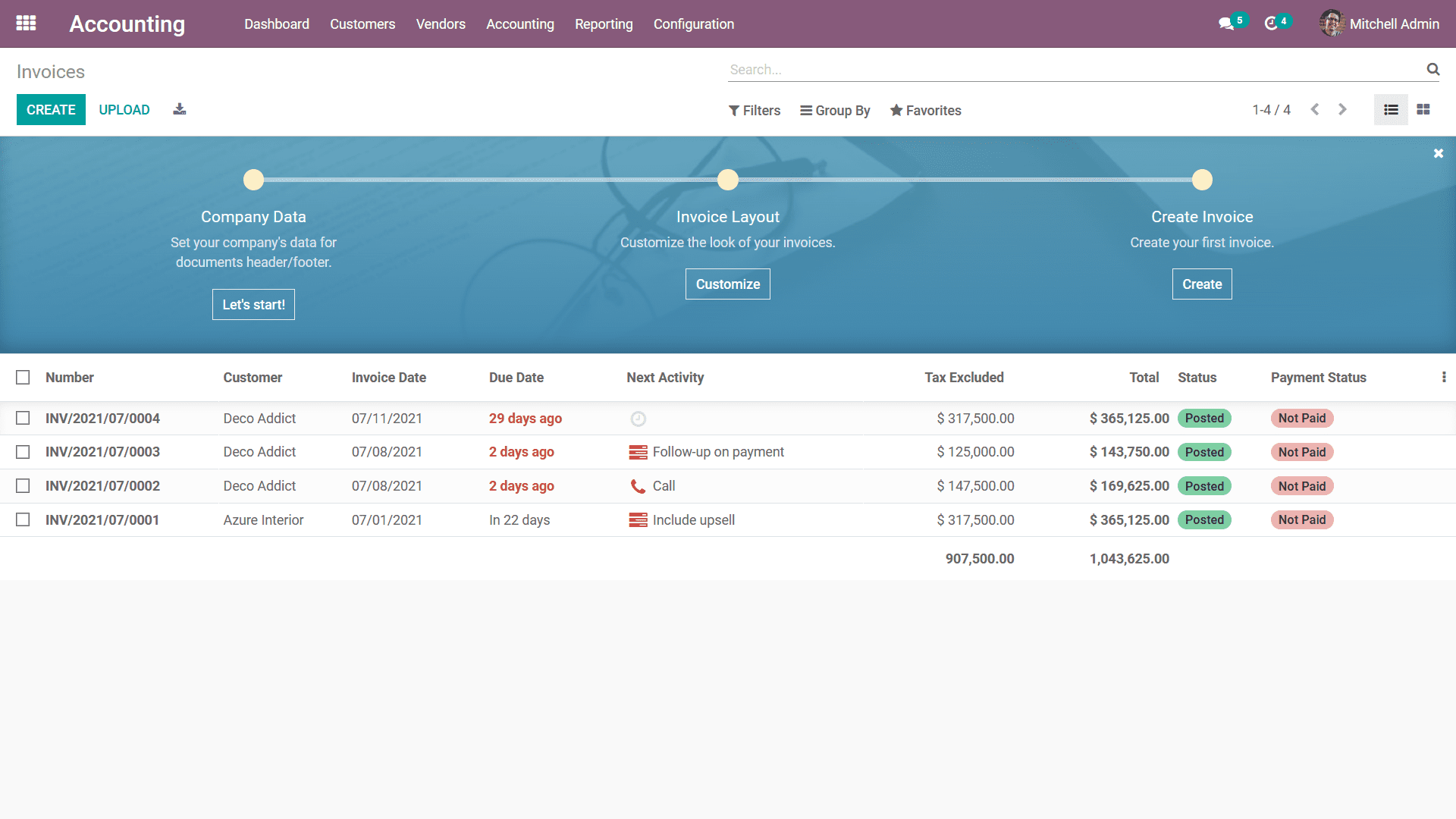The image size is (1456, 819).
Task: Click '29 days ago' due date
Action: click(526, 419)
